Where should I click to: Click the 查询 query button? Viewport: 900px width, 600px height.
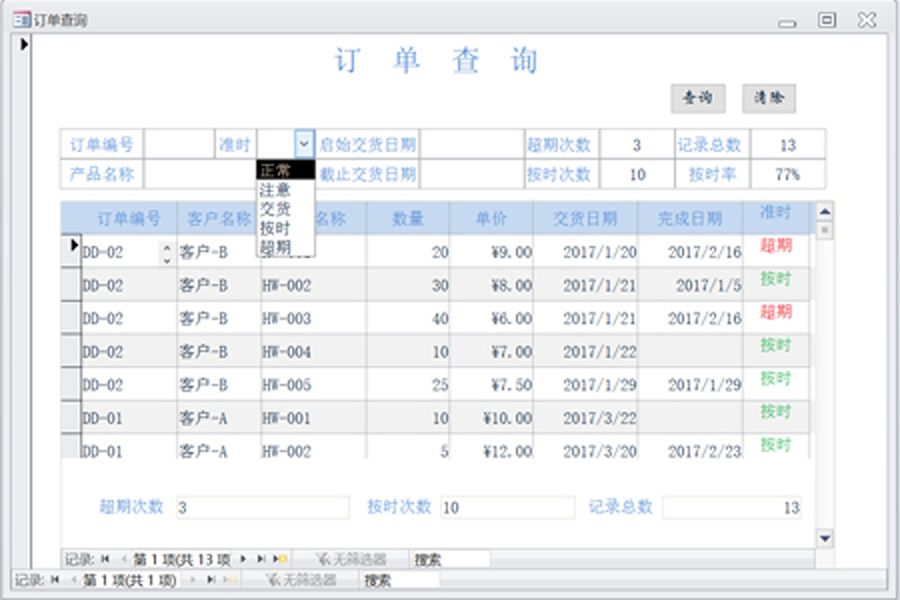tap(696, 98)
